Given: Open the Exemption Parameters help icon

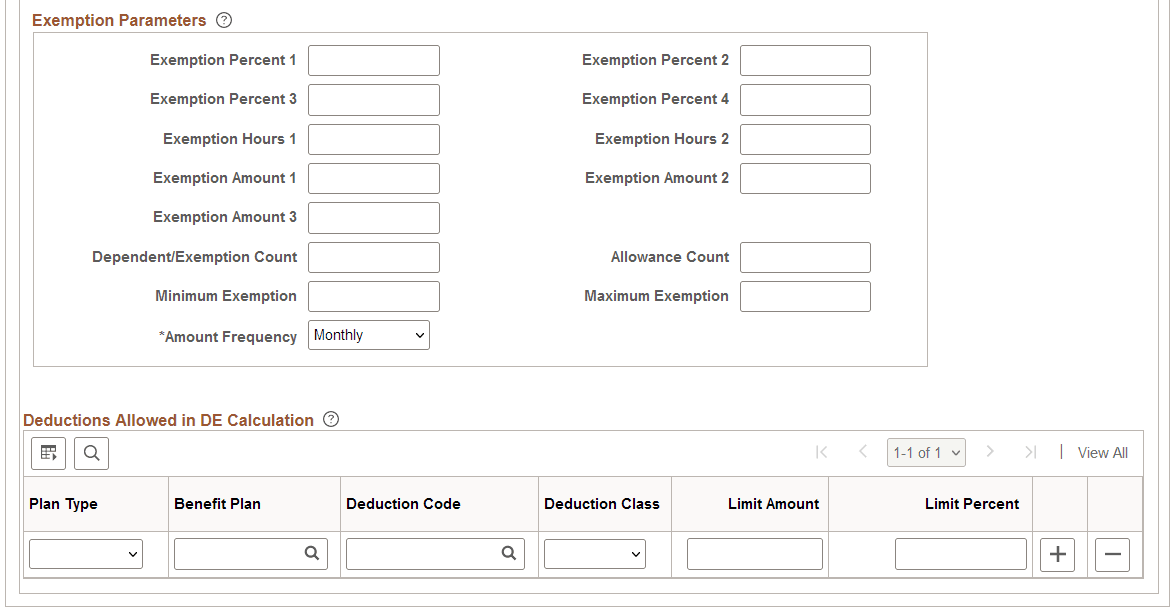Looking at the screenshot, I should pyautogui.click(x=223, y=19).
